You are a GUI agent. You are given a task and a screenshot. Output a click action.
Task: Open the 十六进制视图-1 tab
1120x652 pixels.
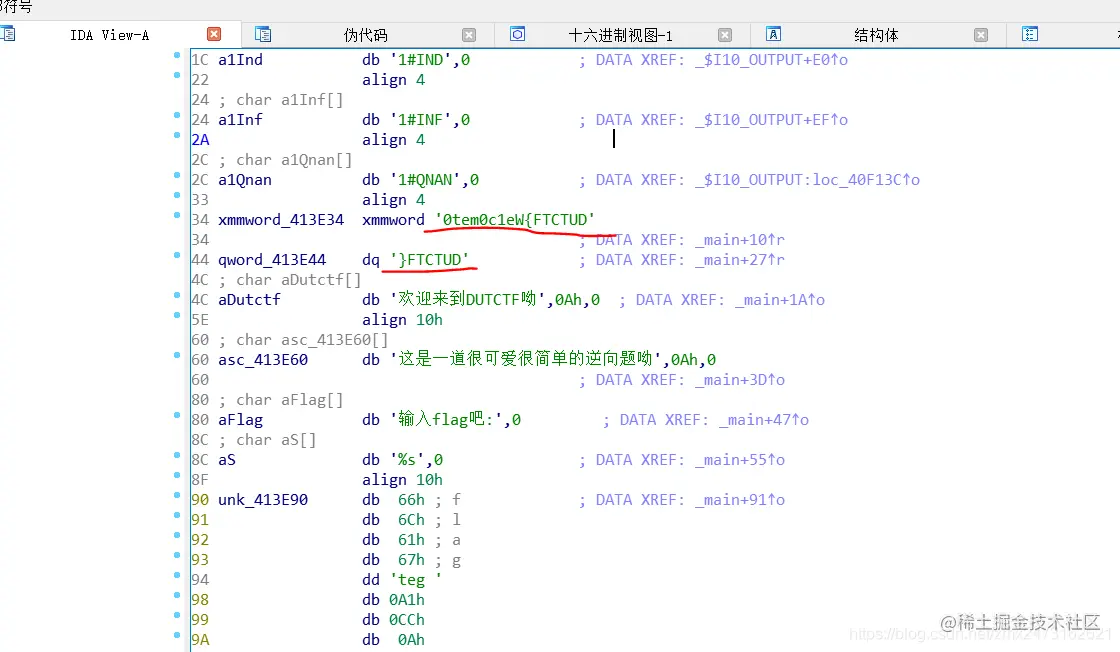(x=630, y=33)
